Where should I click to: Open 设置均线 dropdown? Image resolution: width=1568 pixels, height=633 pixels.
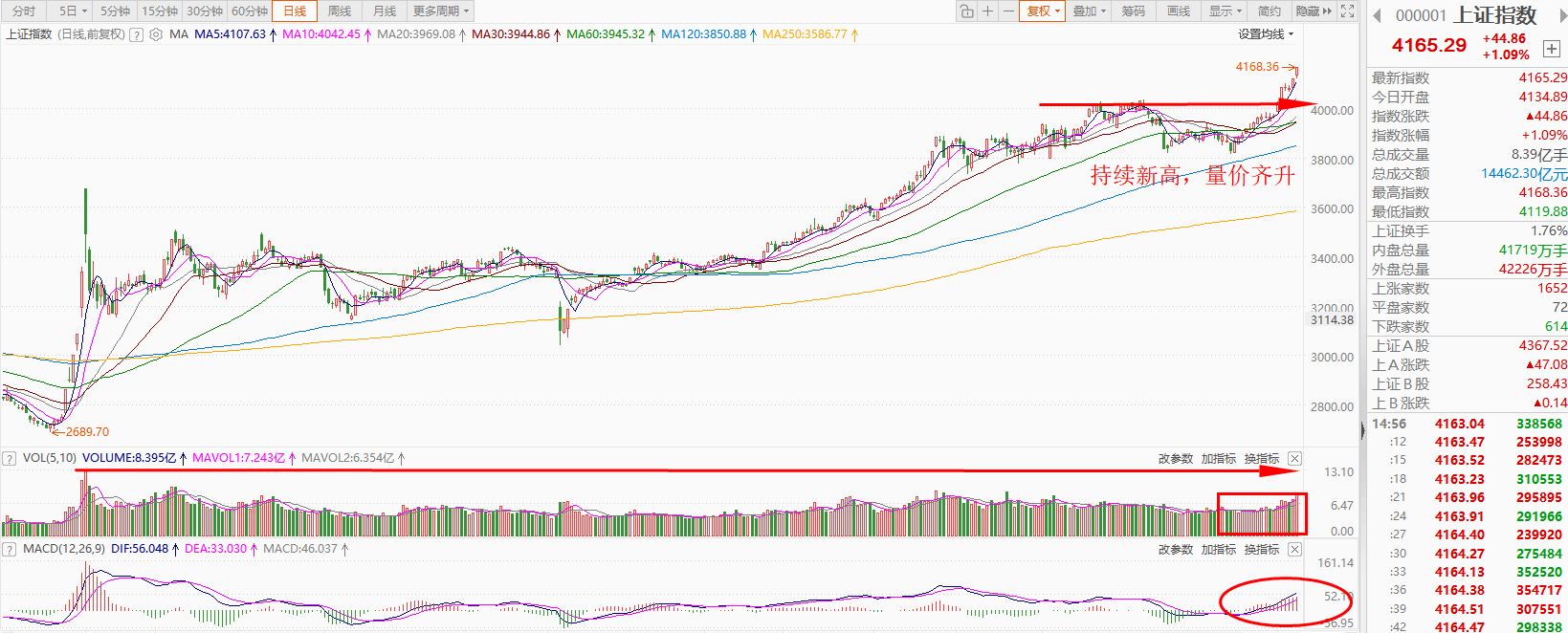coord(1265,34)
